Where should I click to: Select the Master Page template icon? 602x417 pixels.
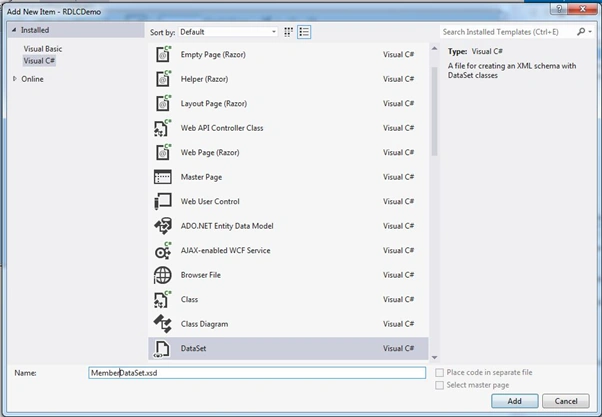[163, 177]
